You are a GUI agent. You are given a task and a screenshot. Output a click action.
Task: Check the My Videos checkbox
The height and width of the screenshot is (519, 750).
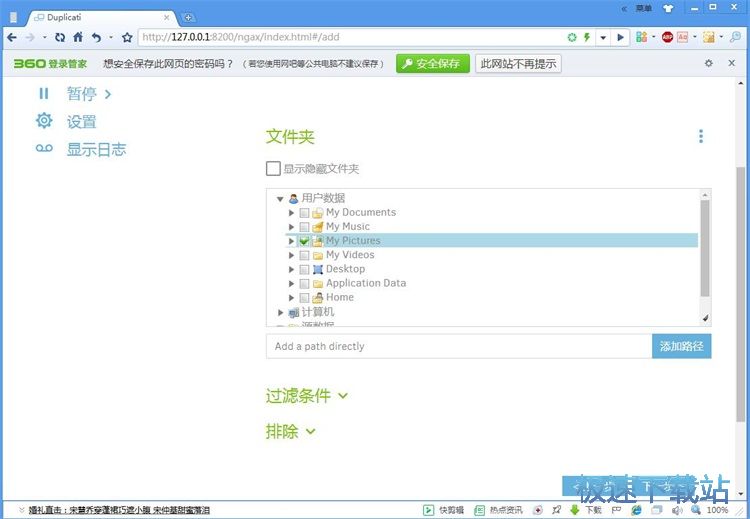[304, 255]
